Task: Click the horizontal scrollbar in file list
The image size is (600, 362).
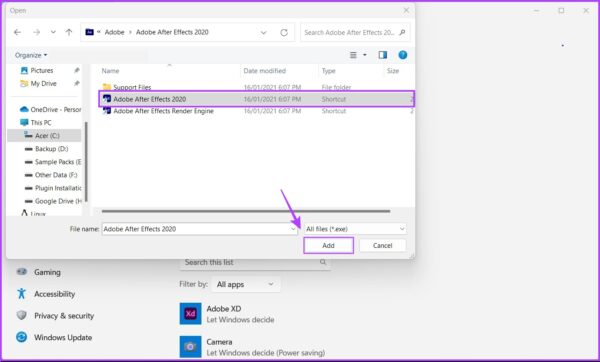Action: [246, 211]
